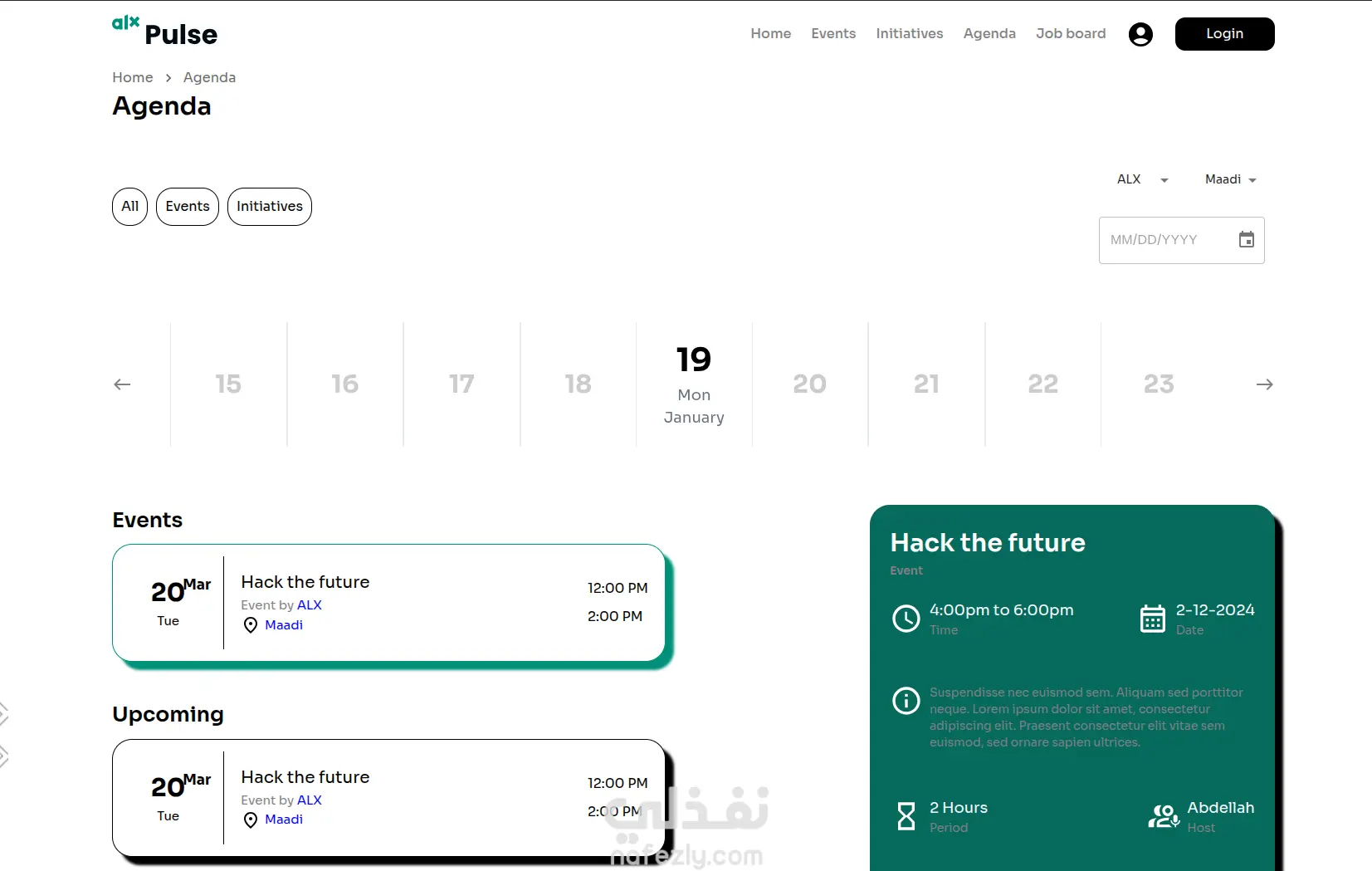
Task: Select day 20 in the date strip
Action: (x=810, y=384)
